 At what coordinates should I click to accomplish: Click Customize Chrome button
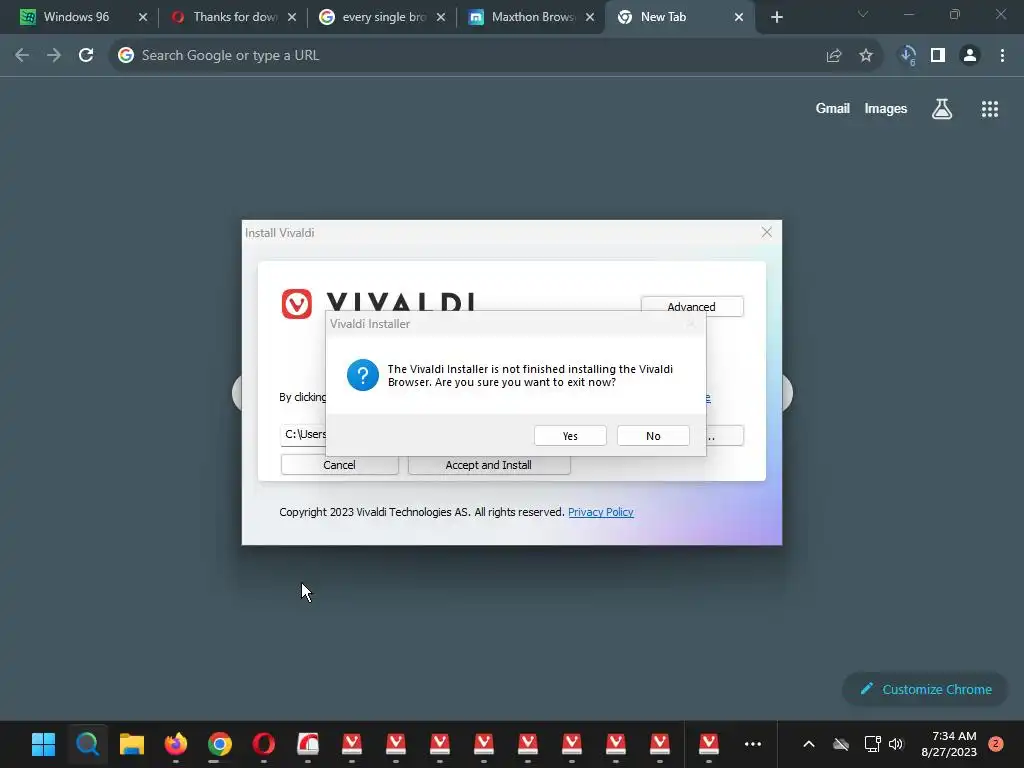925,689
